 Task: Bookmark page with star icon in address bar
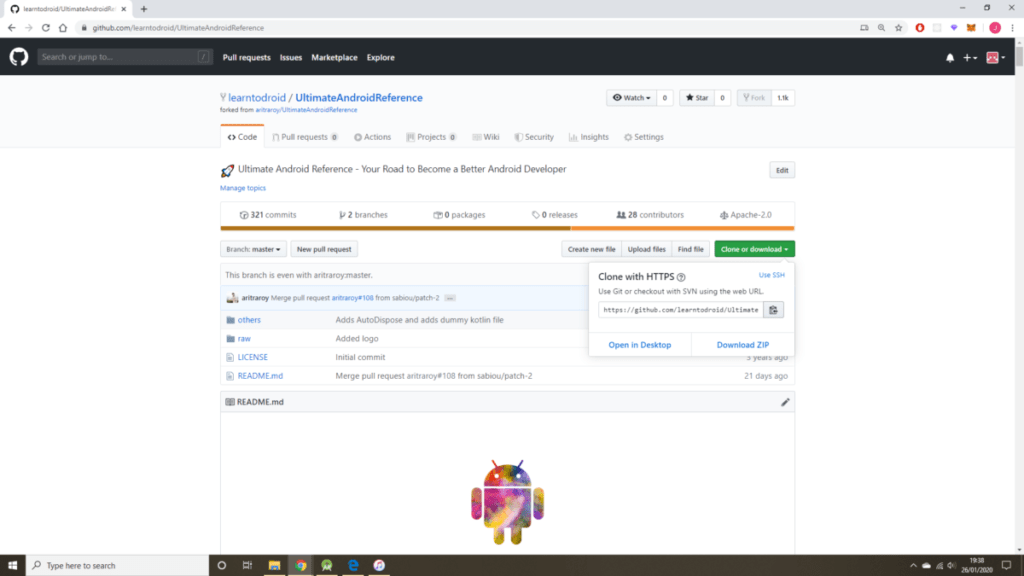click(898, 27)
